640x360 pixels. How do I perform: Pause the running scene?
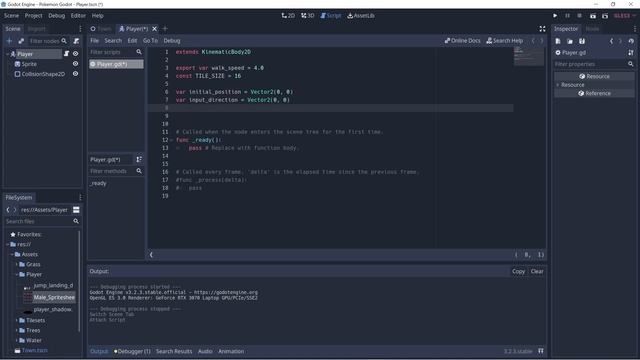pyautogui.click(x=567, y=16)
